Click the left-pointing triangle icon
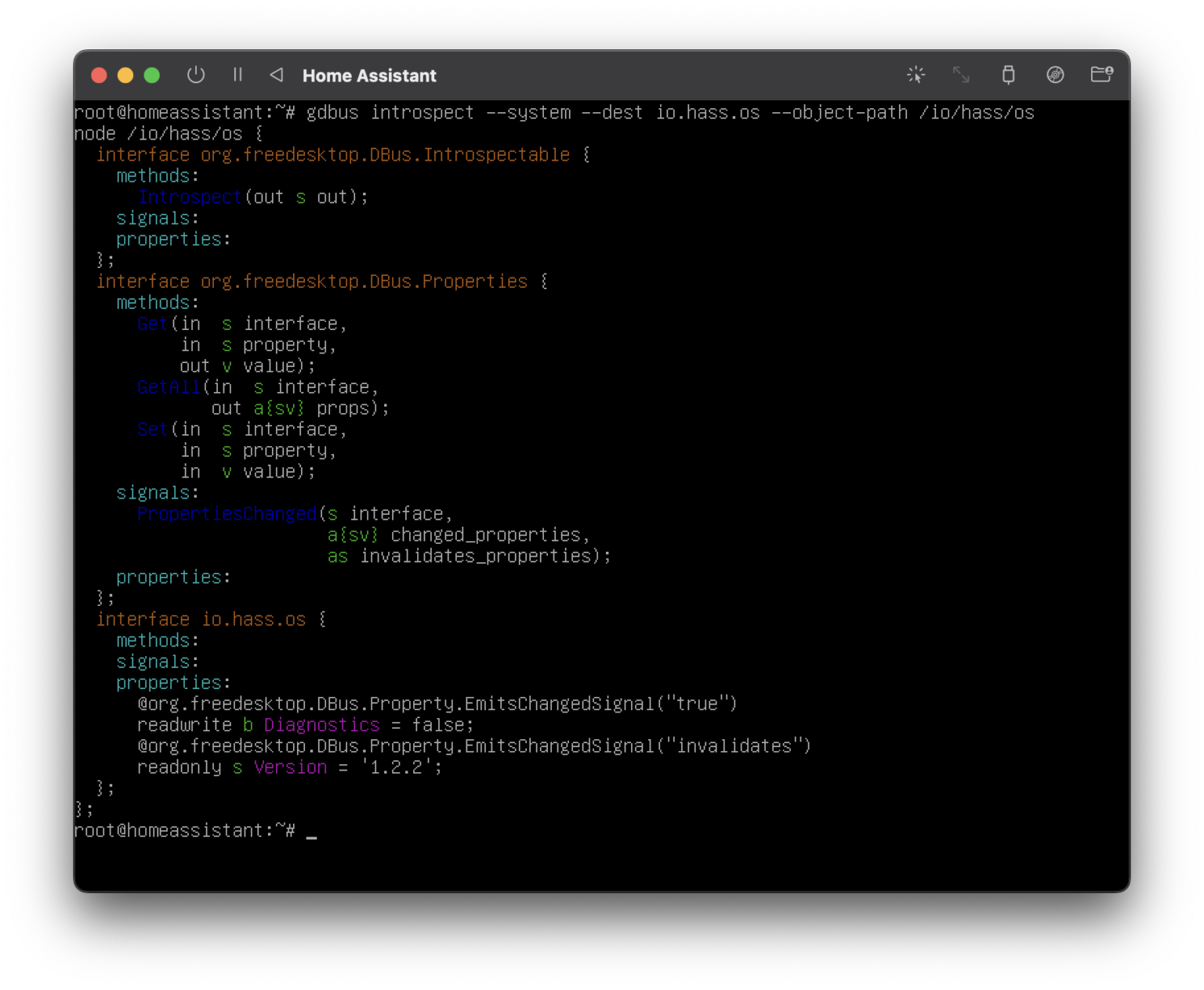 click(276, 74)
